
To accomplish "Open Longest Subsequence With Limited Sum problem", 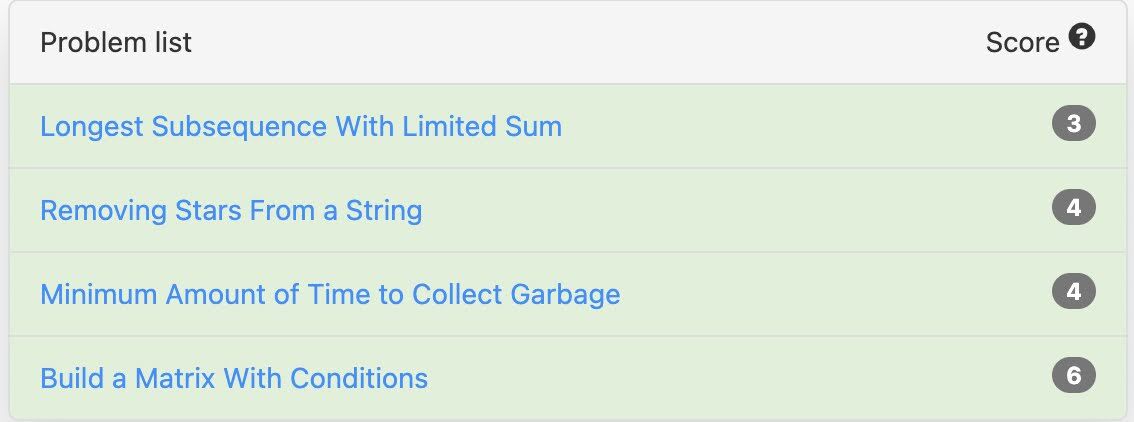I will click(301, 126).
